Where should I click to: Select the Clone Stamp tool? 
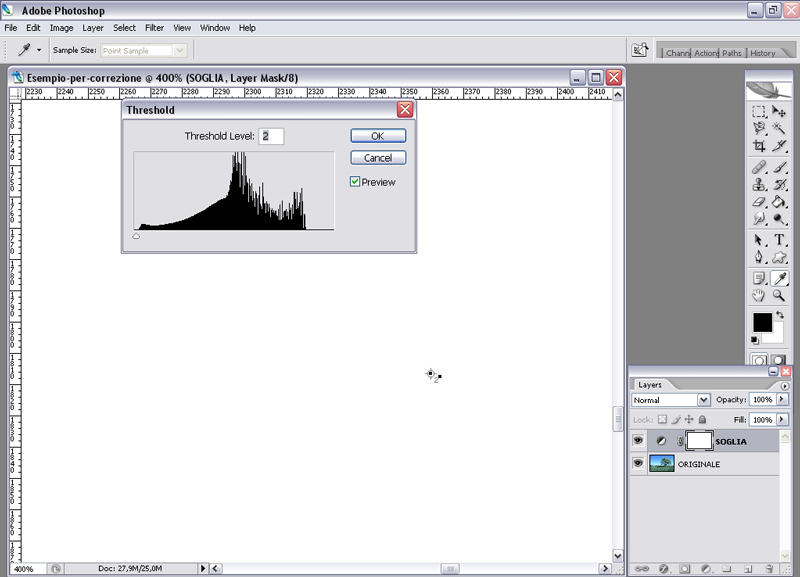pos(759,185)
